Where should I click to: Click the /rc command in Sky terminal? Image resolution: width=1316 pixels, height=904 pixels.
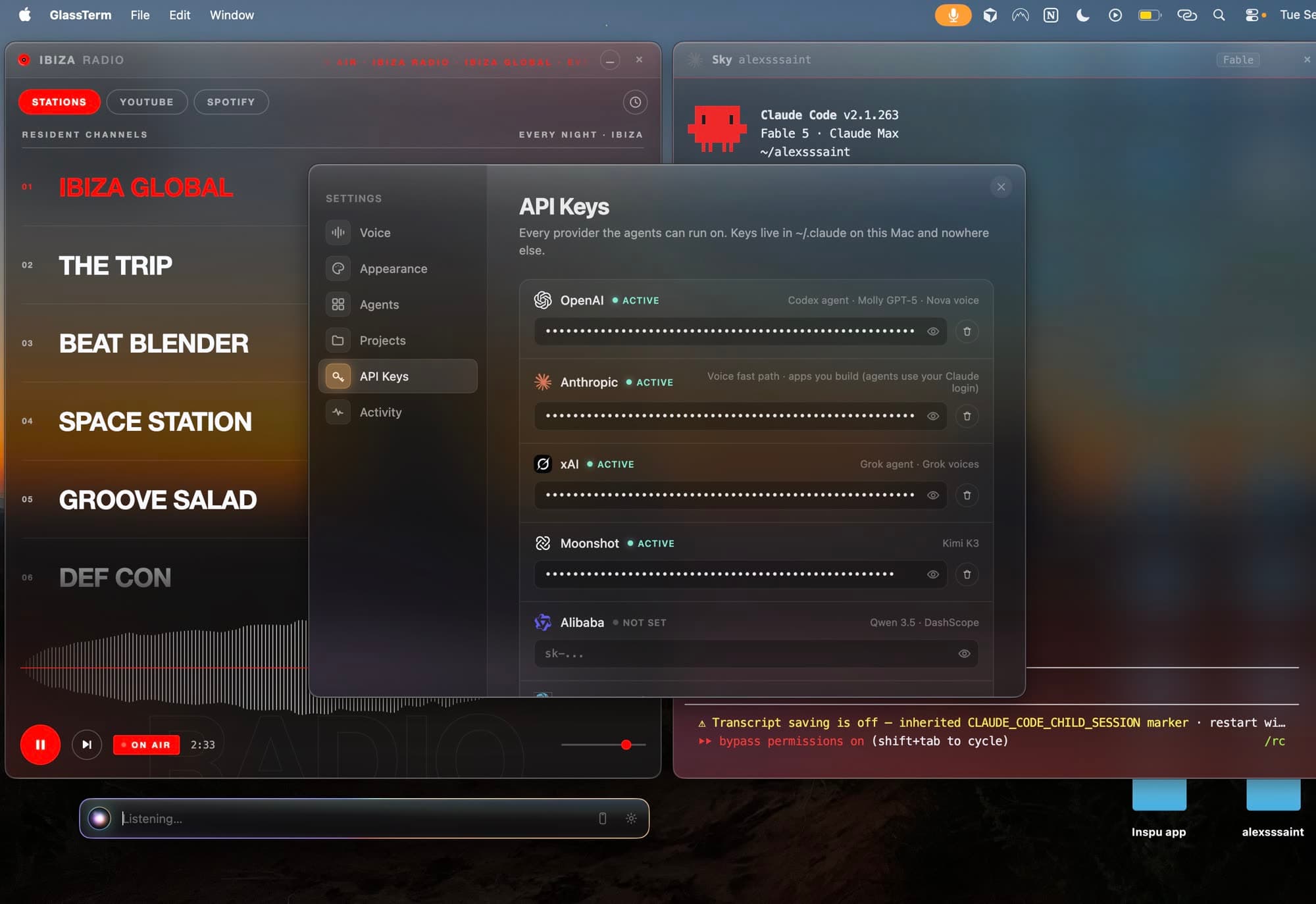[x=1275, y=741]
